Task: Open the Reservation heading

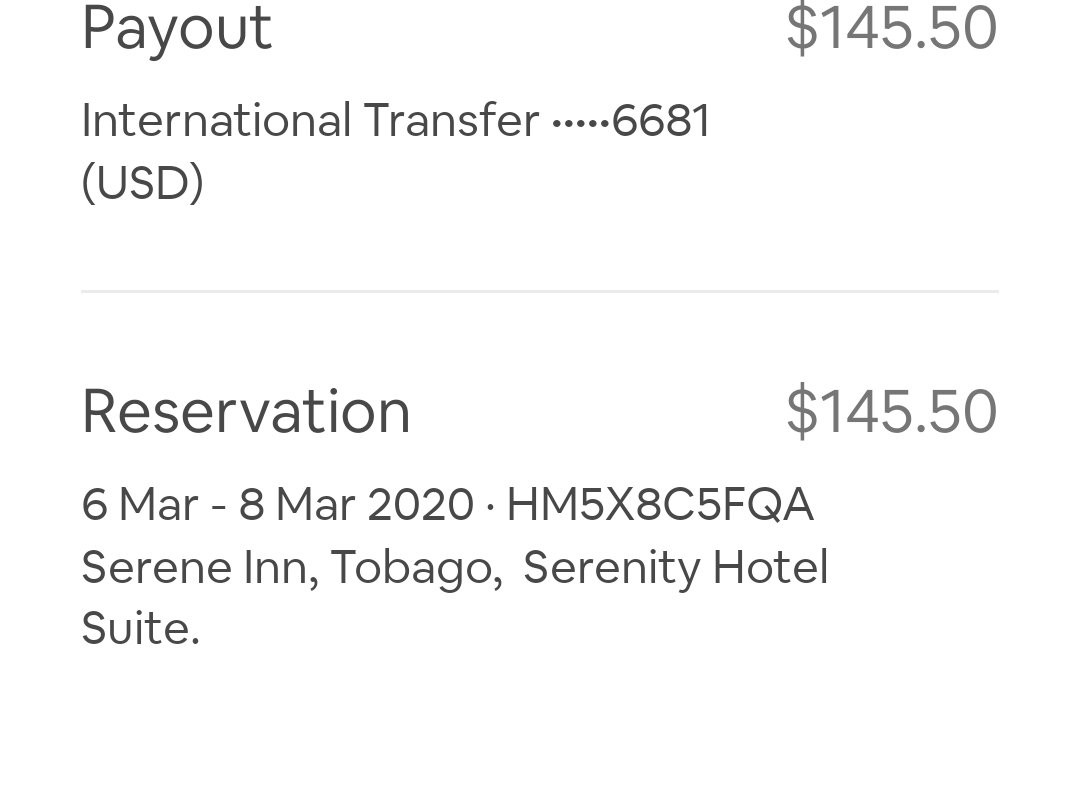Action: pos(246,411)
